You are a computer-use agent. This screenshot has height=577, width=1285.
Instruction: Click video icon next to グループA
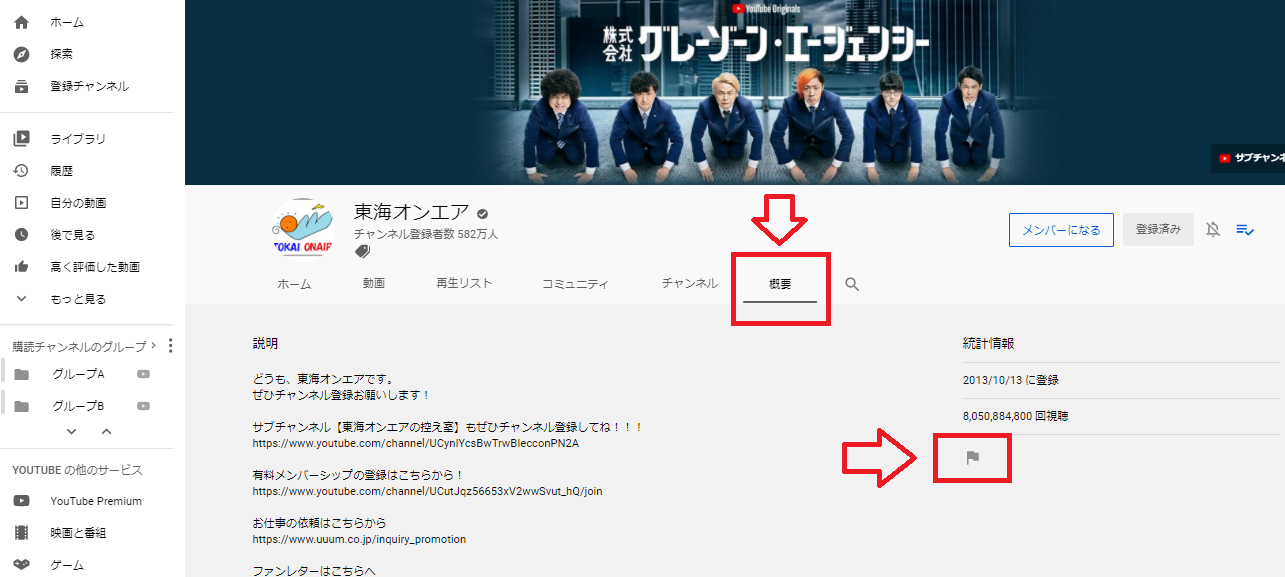coord(144,374)
